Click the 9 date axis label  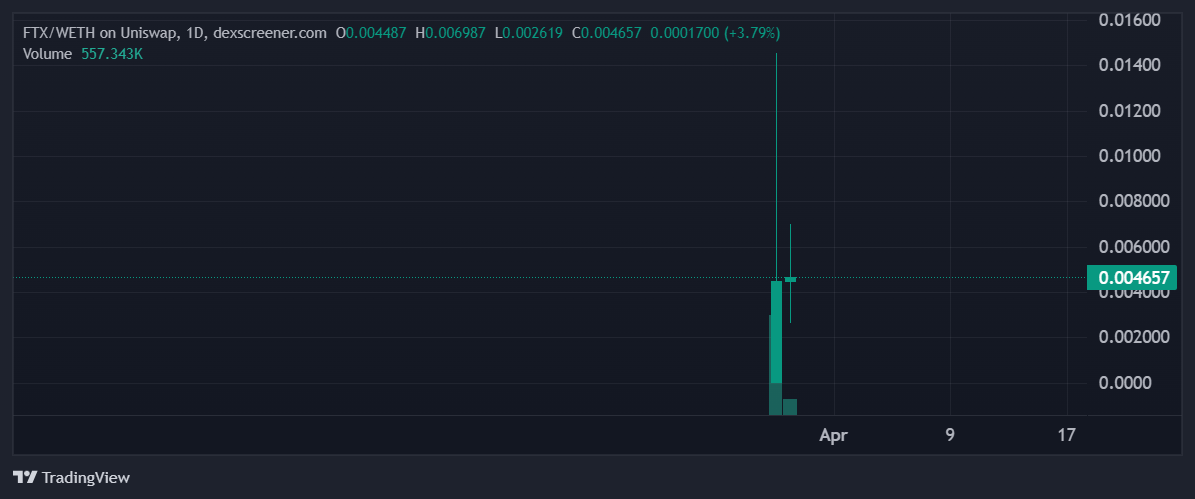(950, 435)
